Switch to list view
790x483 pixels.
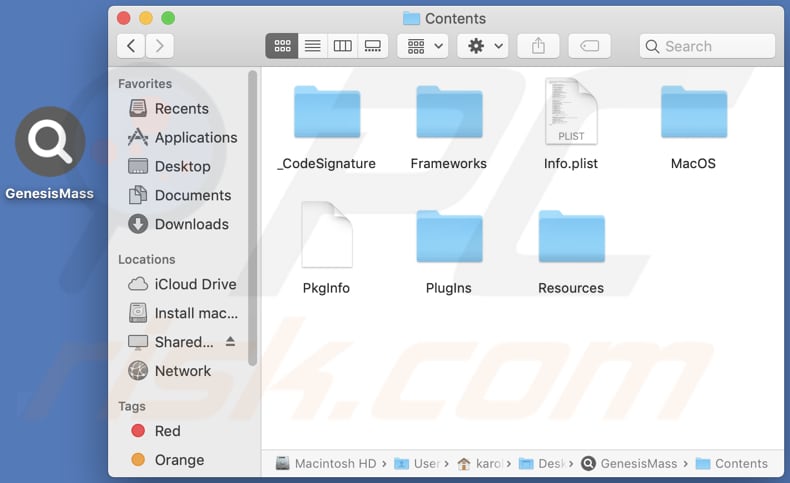[x=312, y=46]
